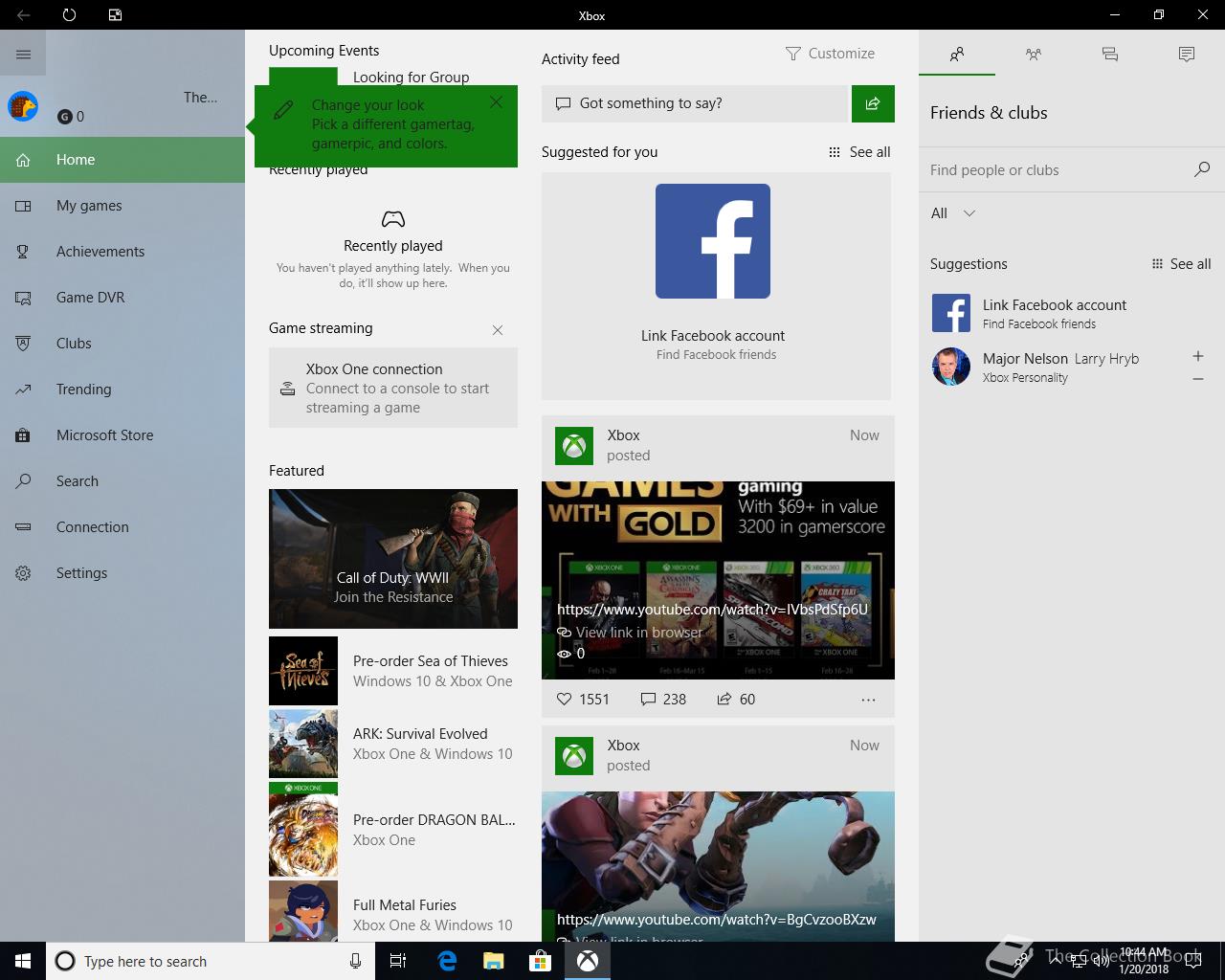1225x980 pixels.
Task: Click the Got something to say field
Action: point(695,103)
